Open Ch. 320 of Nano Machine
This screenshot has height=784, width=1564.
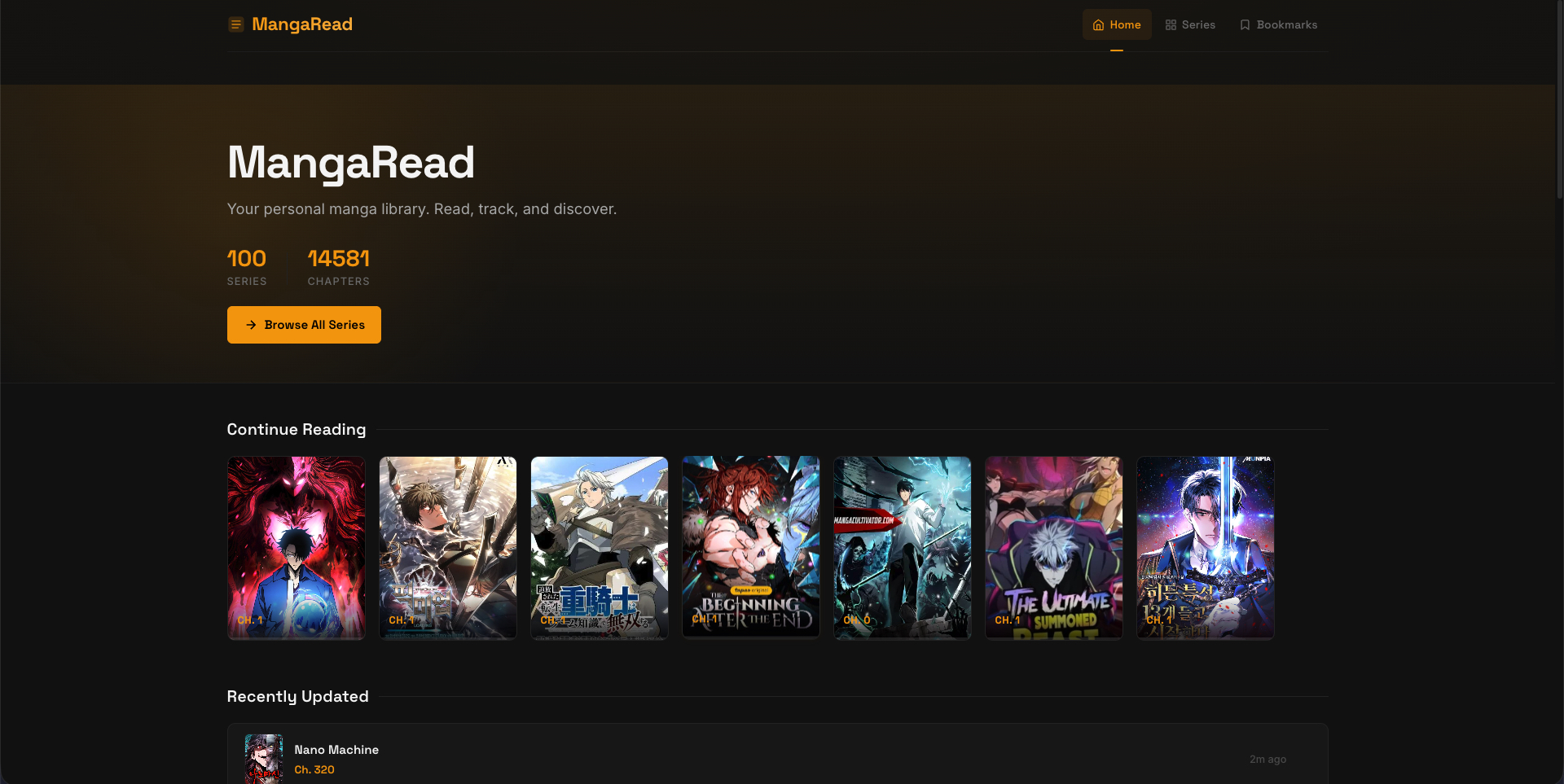(314, 769)
